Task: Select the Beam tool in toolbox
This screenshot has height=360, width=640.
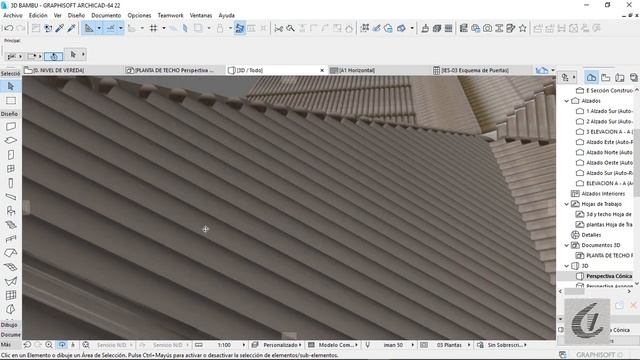Action: [11, 197]
